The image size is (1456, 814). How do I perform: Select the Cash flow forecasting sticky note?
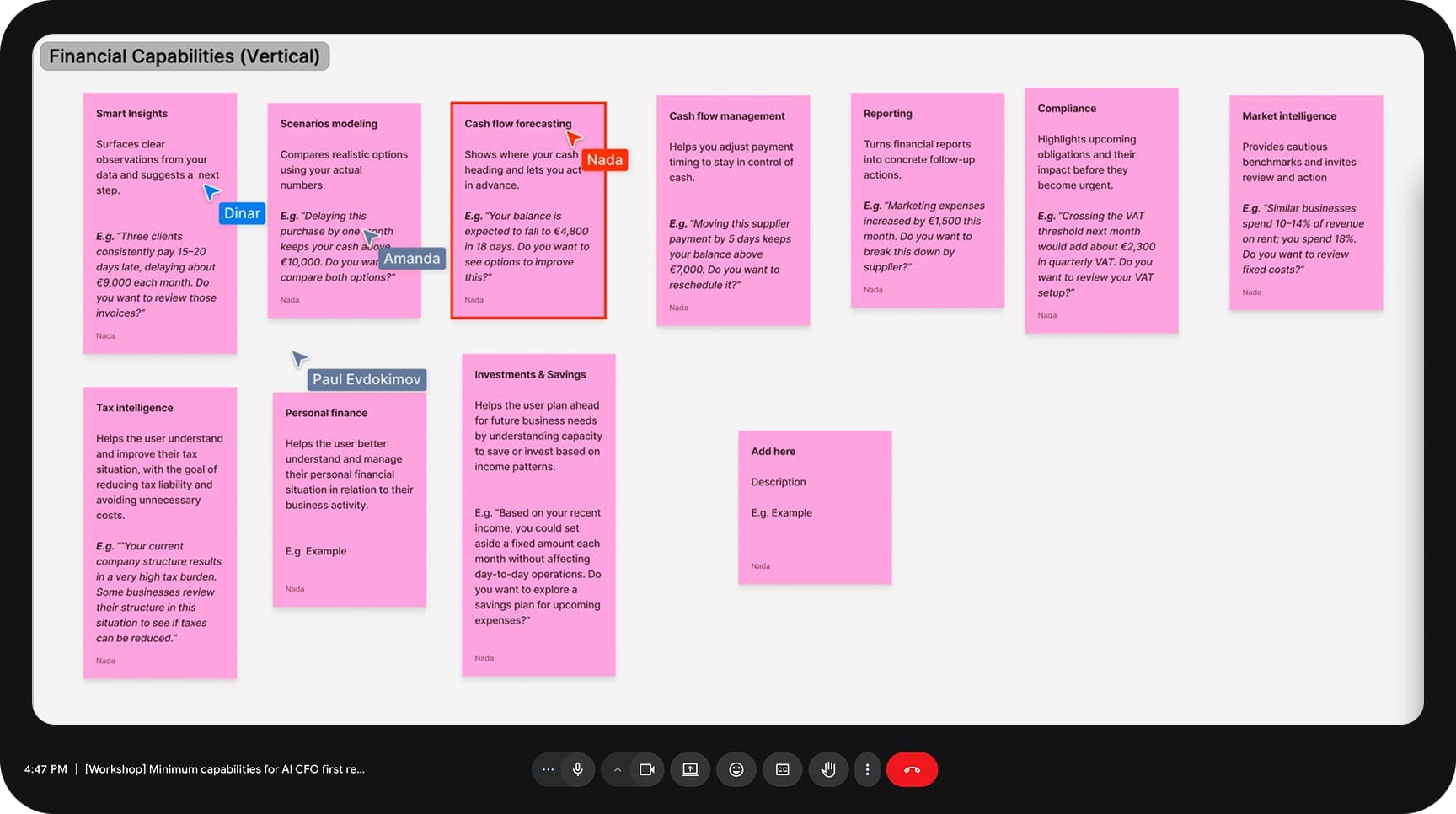point(528,211)
